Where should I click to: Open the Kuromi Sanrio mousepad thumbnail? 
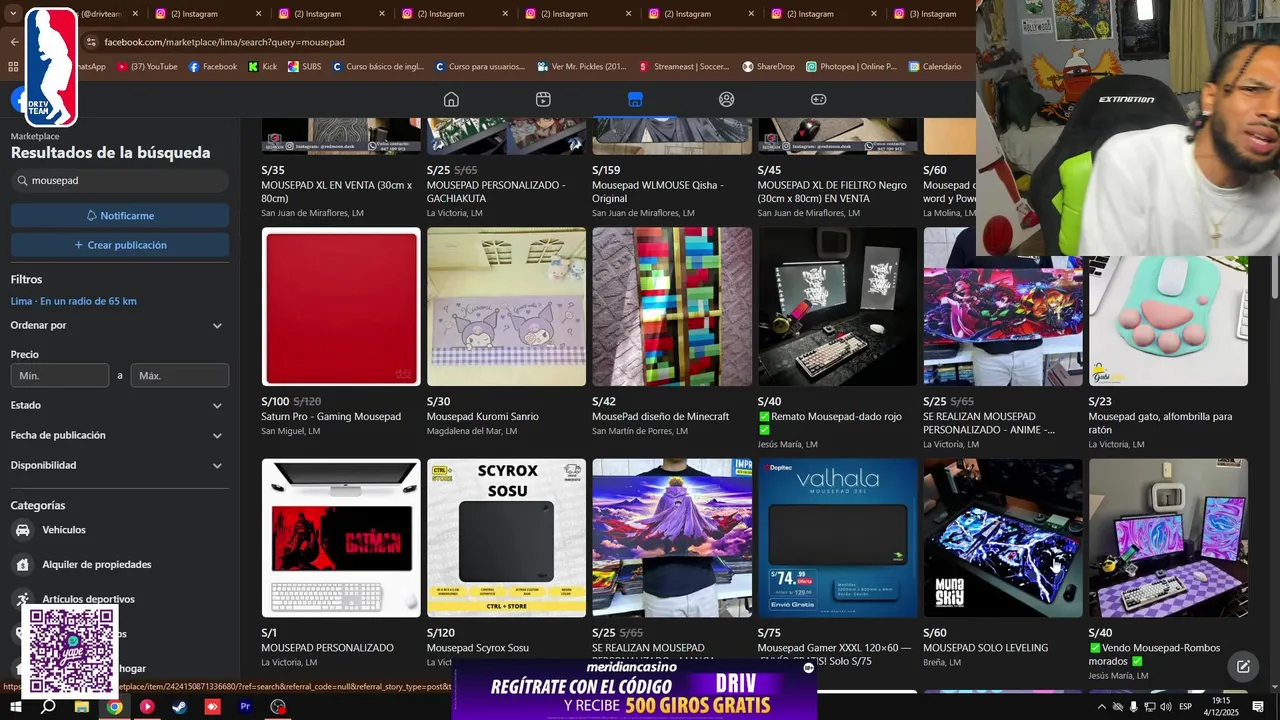point(506,307)
